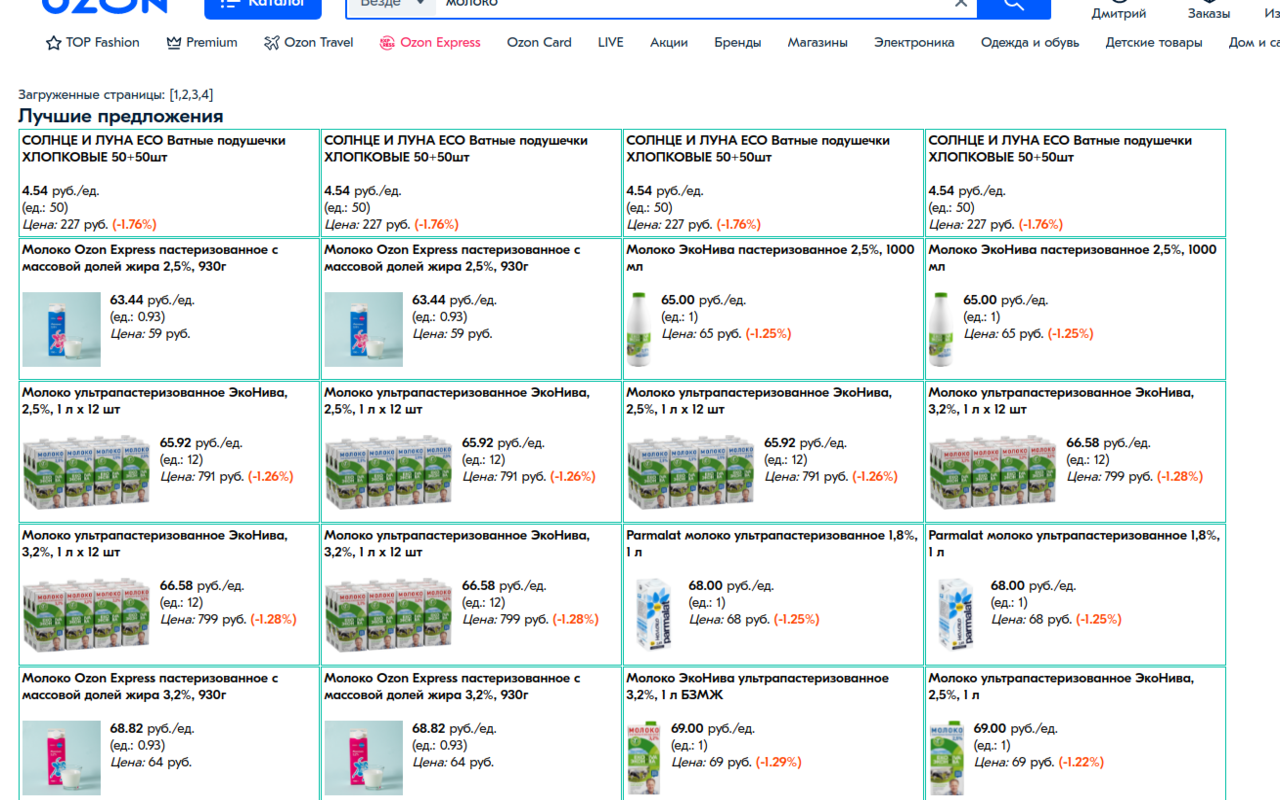This screenshot has width=1280, height=800.
Task: Click ЭкоНива 2,5%, 1 л product image
Action: [x=946, y=758]
